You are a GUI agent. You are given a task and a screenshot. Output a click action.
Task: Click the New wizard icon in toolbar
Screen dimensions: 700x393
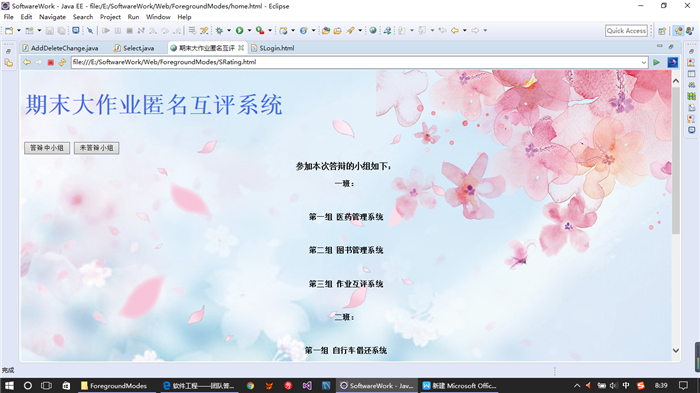(x=9, y=30)
